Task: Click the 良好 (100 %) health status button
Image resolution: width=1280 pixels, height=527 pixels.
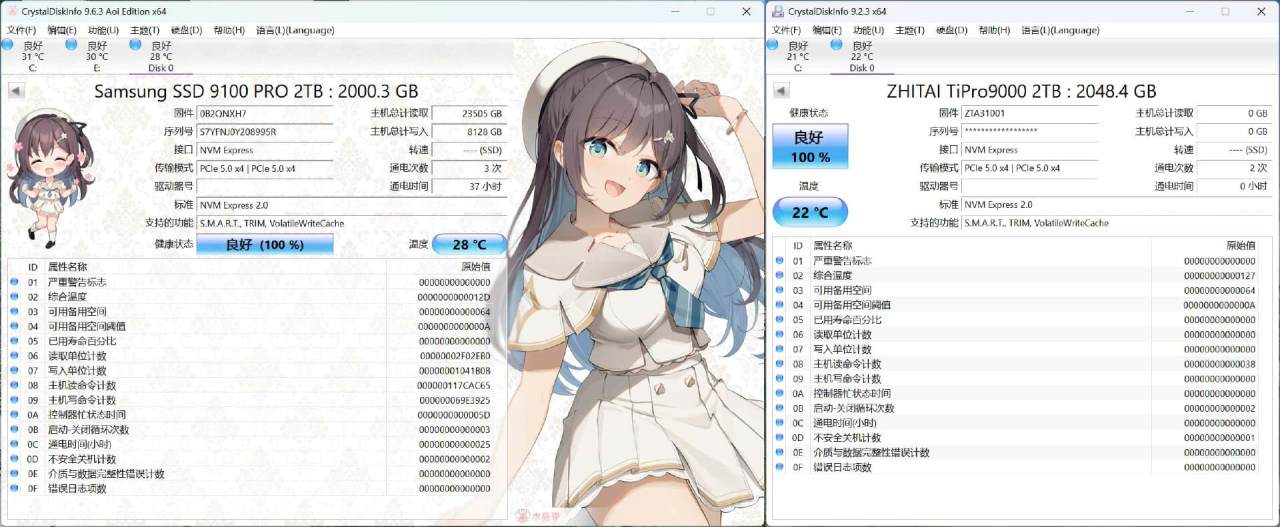Action: 264,244
